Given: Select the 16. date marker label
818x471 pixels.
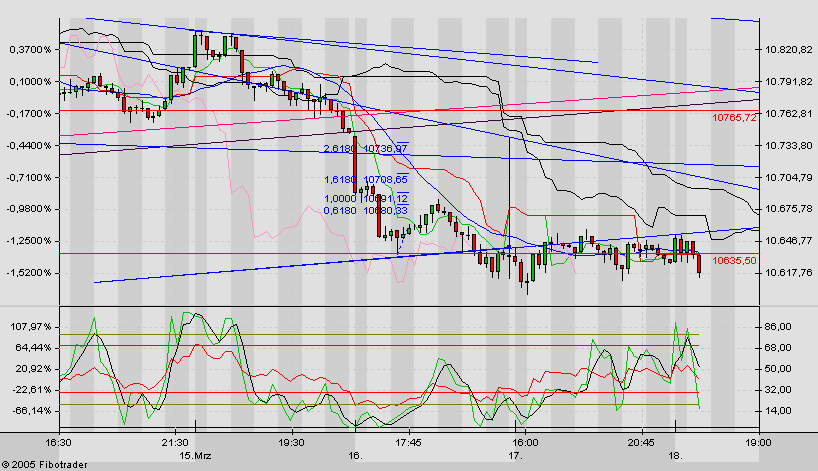Looking at the screenshot, I should tap(355, 456).
